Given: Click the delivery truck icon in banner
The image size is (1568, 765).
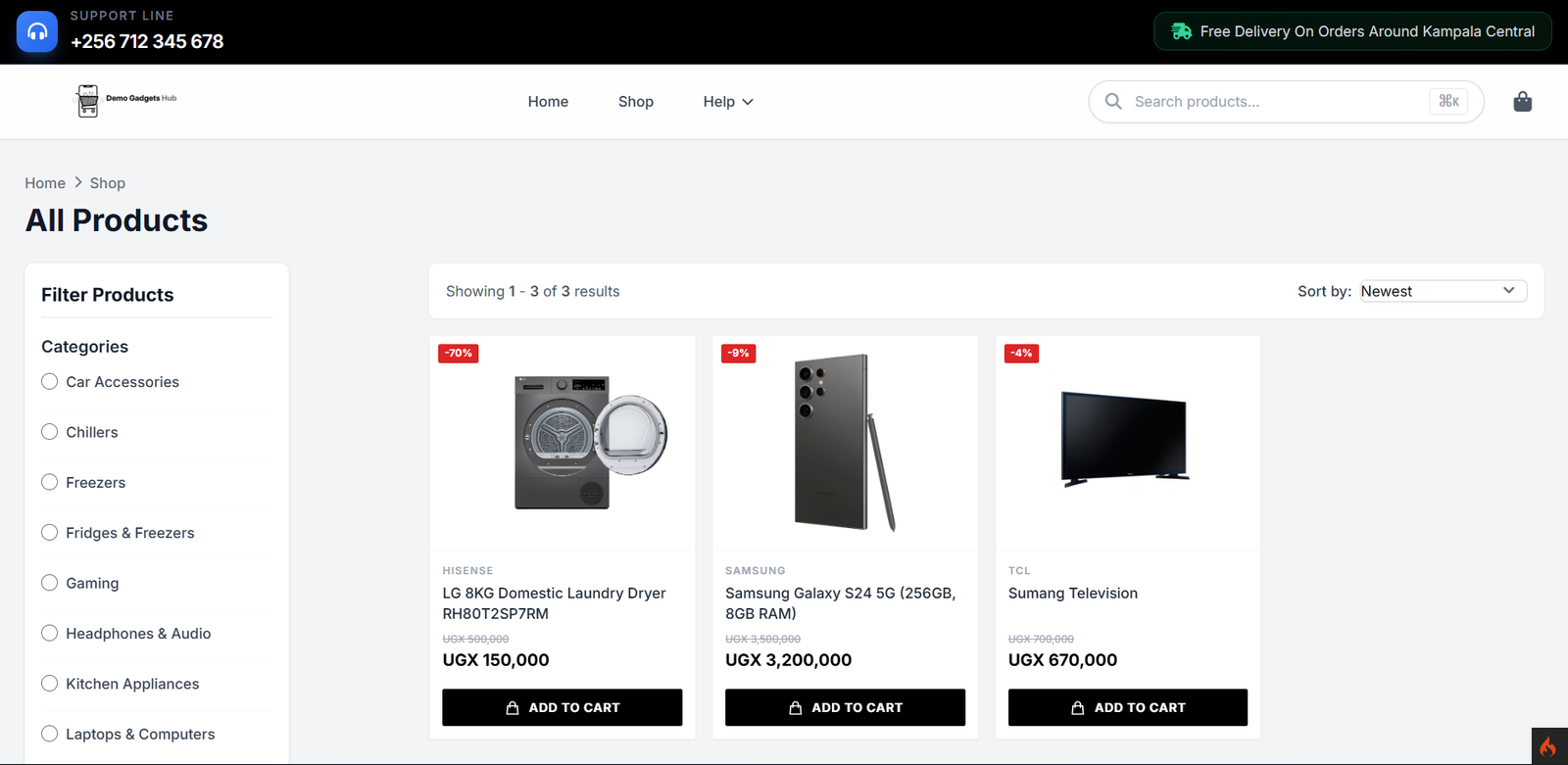Looking at the screenshot, I should click(x=1182, y=31).
